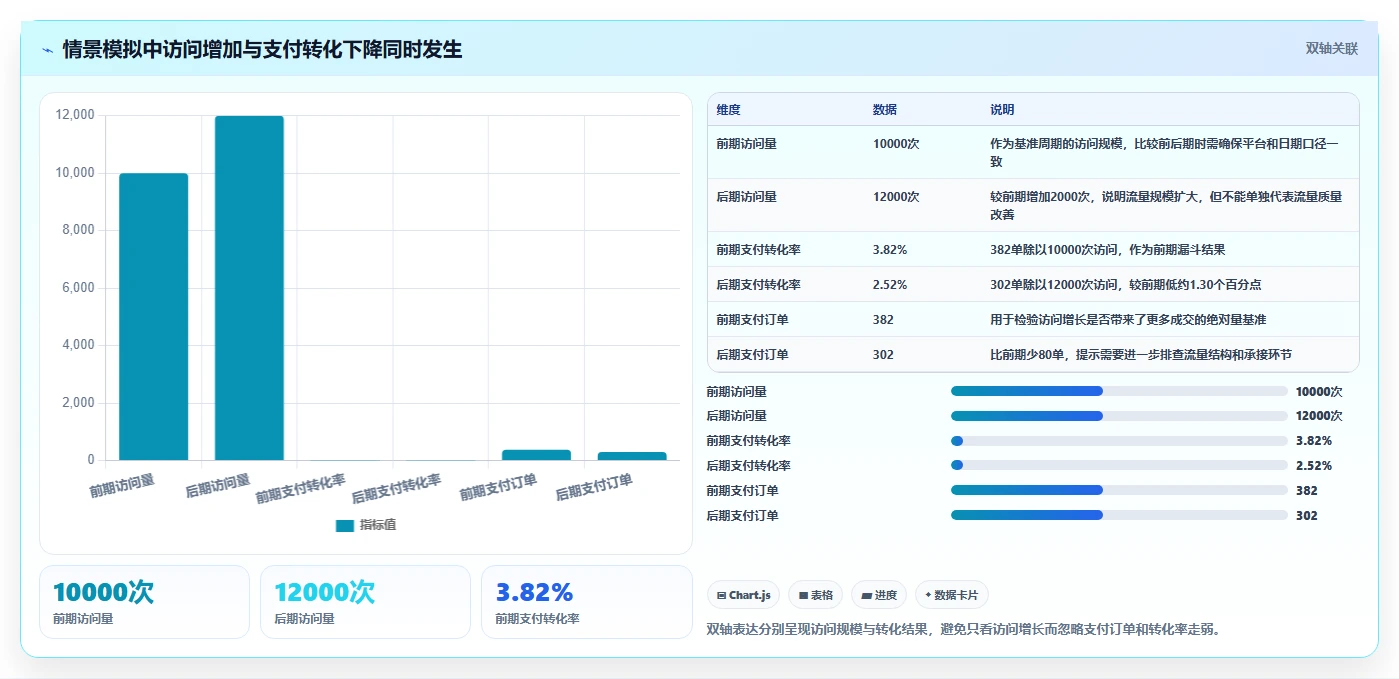Click the 前期支付订单 bar in chart

tap(536, 455)
